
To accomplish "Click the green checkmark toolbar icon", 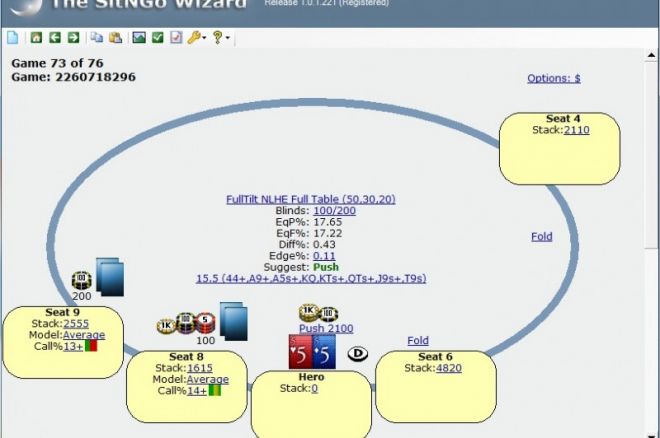I will pos(157,37).
